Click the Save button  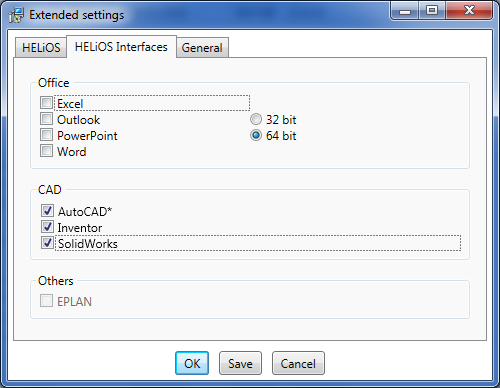coord(240,363)
